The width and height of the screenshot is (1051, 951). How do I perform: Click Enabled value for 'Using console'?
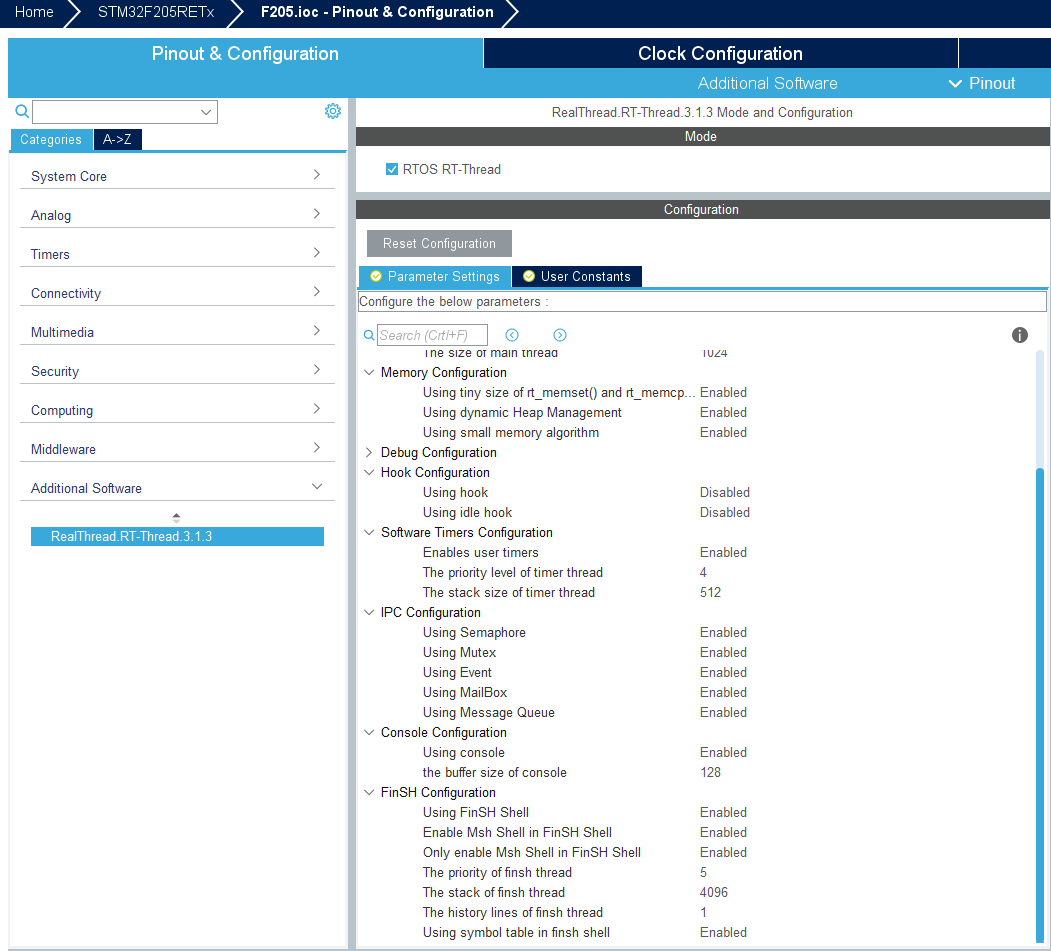(x=723, y=753)
